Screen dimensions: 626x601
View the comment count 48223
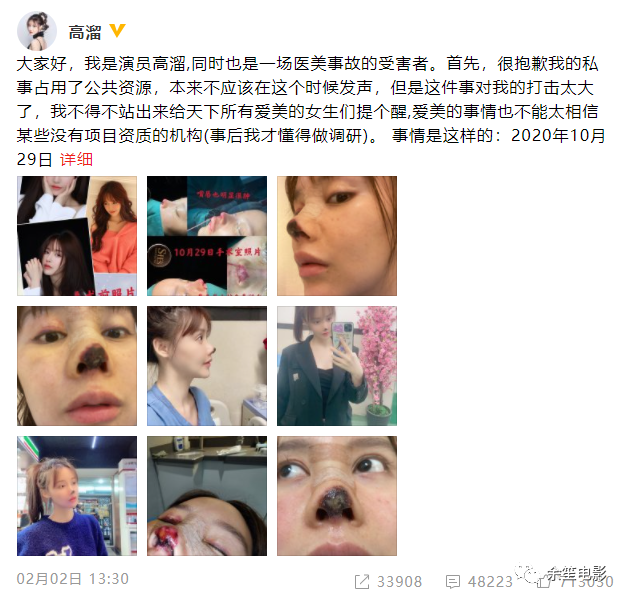point(490,582)
